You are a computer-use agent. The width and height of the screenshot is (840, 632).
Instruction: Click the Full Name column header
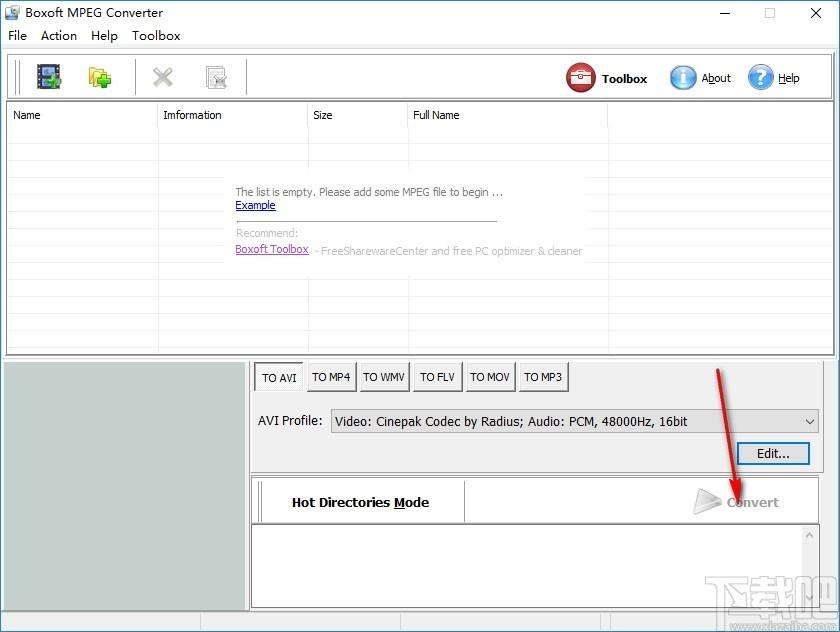tap(507, 115)
